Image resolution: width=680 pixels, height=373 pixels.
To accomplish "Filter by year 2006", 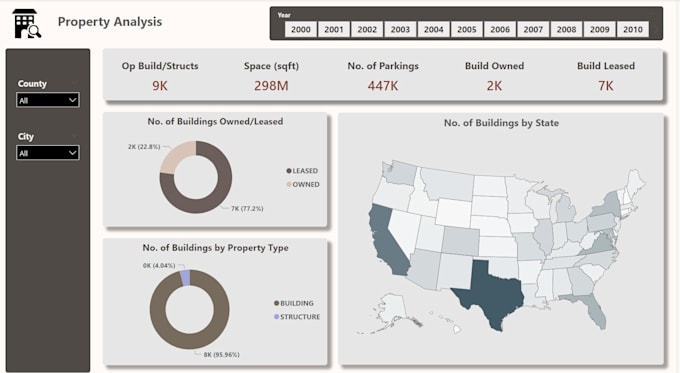I will tap(500, 29).
